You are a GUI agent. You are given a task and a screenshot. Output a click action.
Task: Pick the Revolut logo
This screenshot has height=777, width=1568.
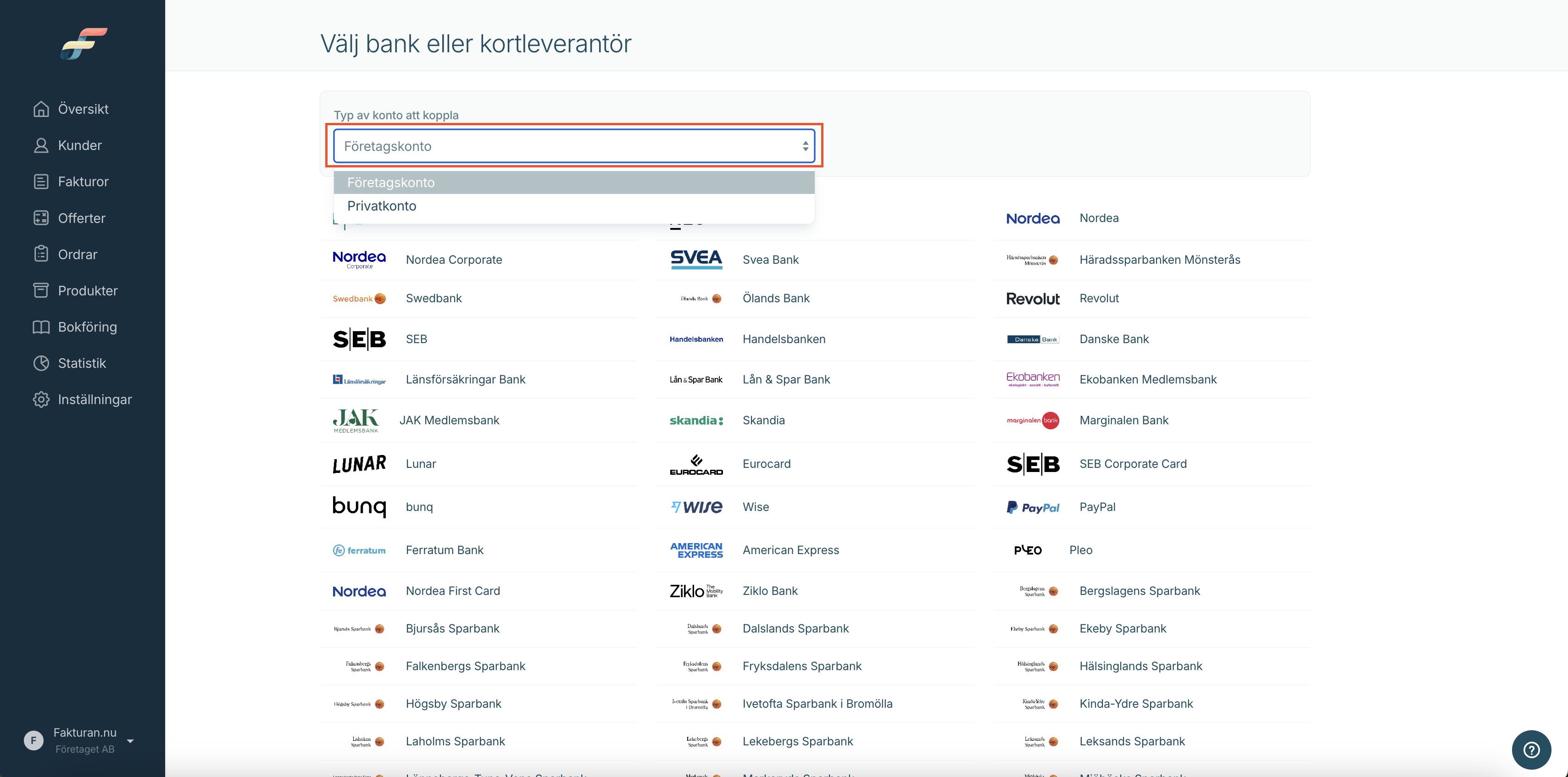point(1033,299)
